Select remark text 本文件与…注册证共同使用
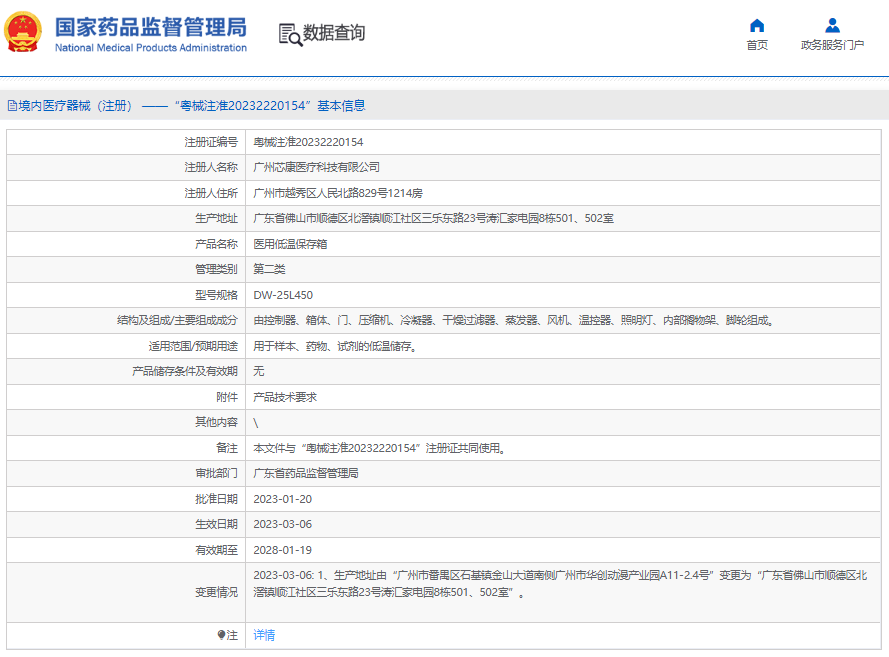 (x=379, y=448)
